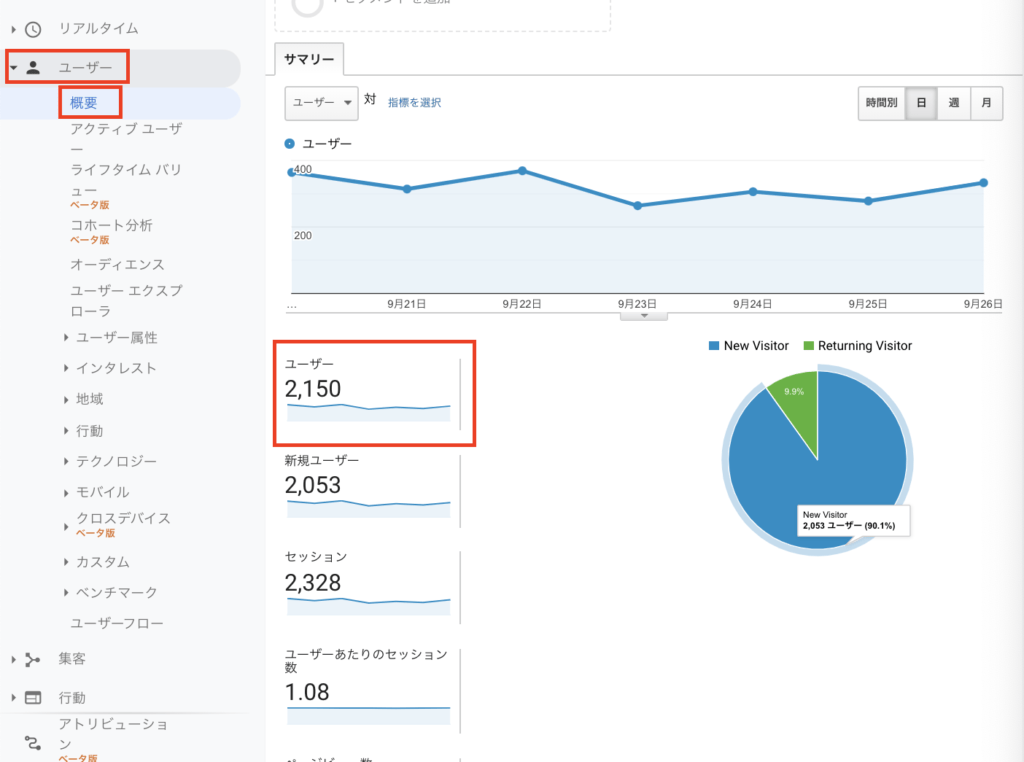Expand モバイル submenu
1024x762 pixels.
[66, 493]
